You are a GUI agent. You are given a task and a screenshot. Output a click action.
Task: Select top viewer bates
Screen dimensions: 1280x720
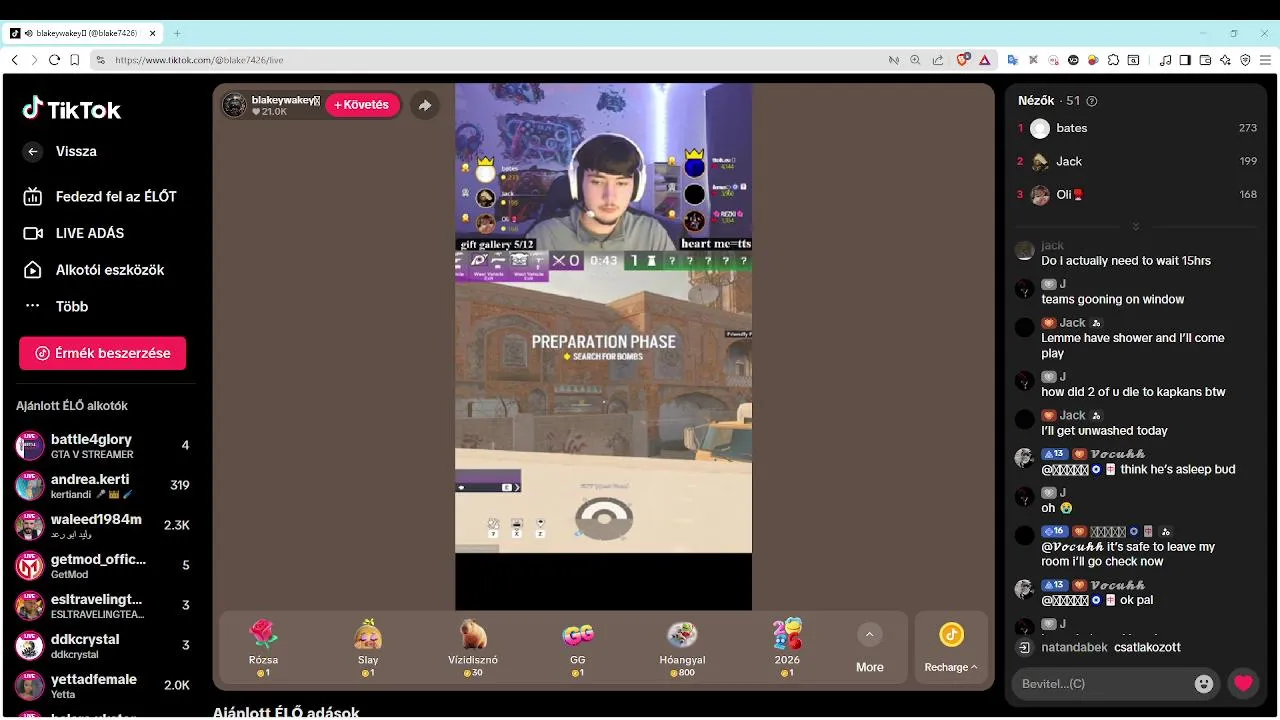tap(1137, 128)
